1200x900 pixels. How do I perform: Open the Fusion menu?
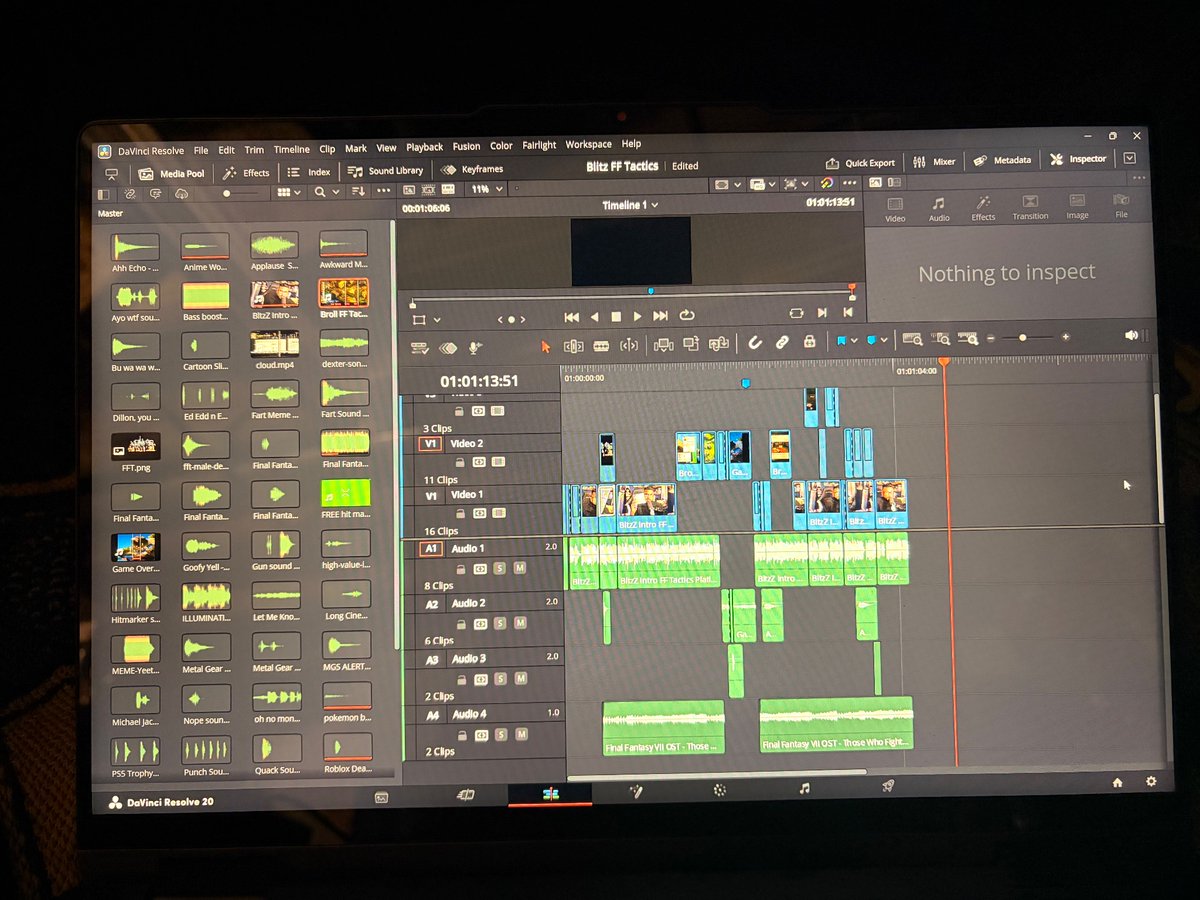click(x=466, y=146)
